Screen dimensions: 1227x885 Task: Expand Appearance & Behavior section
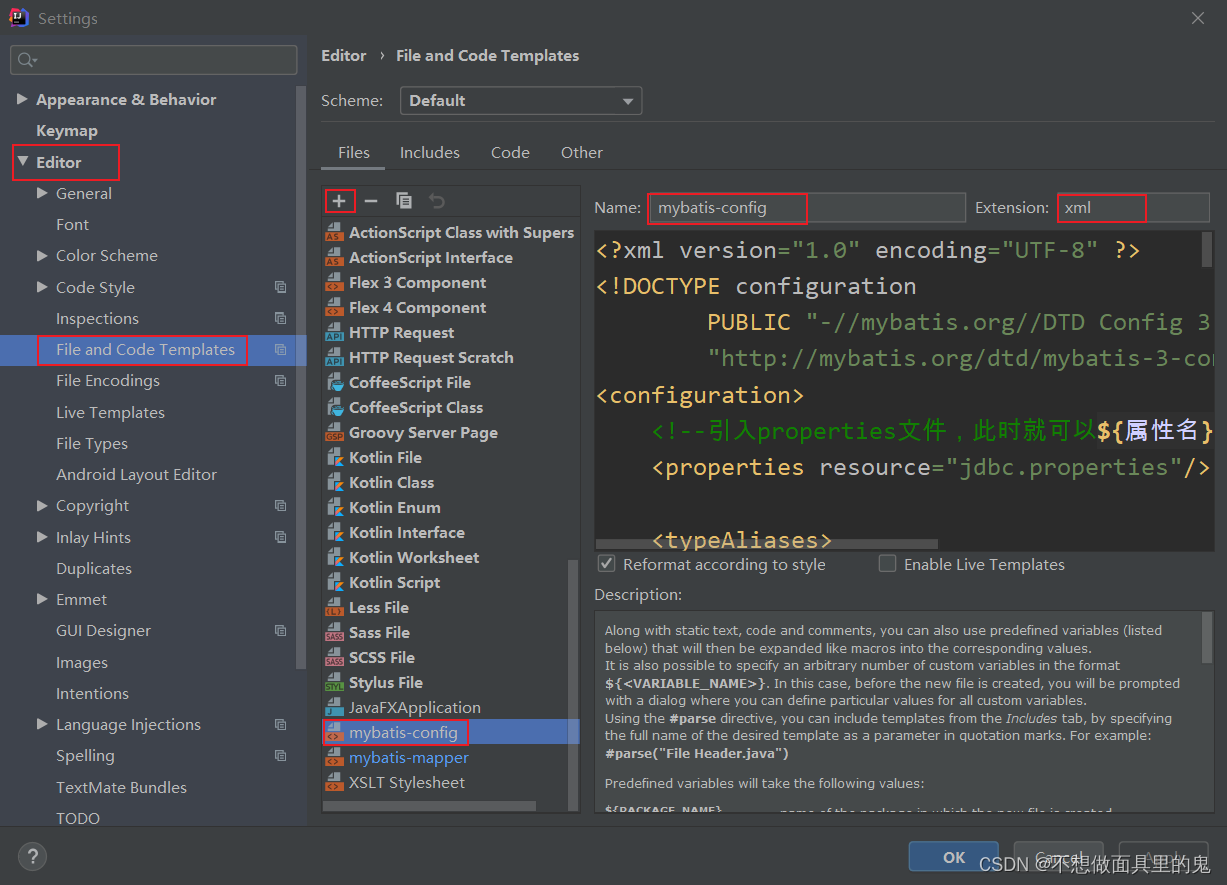click(23, 100)
